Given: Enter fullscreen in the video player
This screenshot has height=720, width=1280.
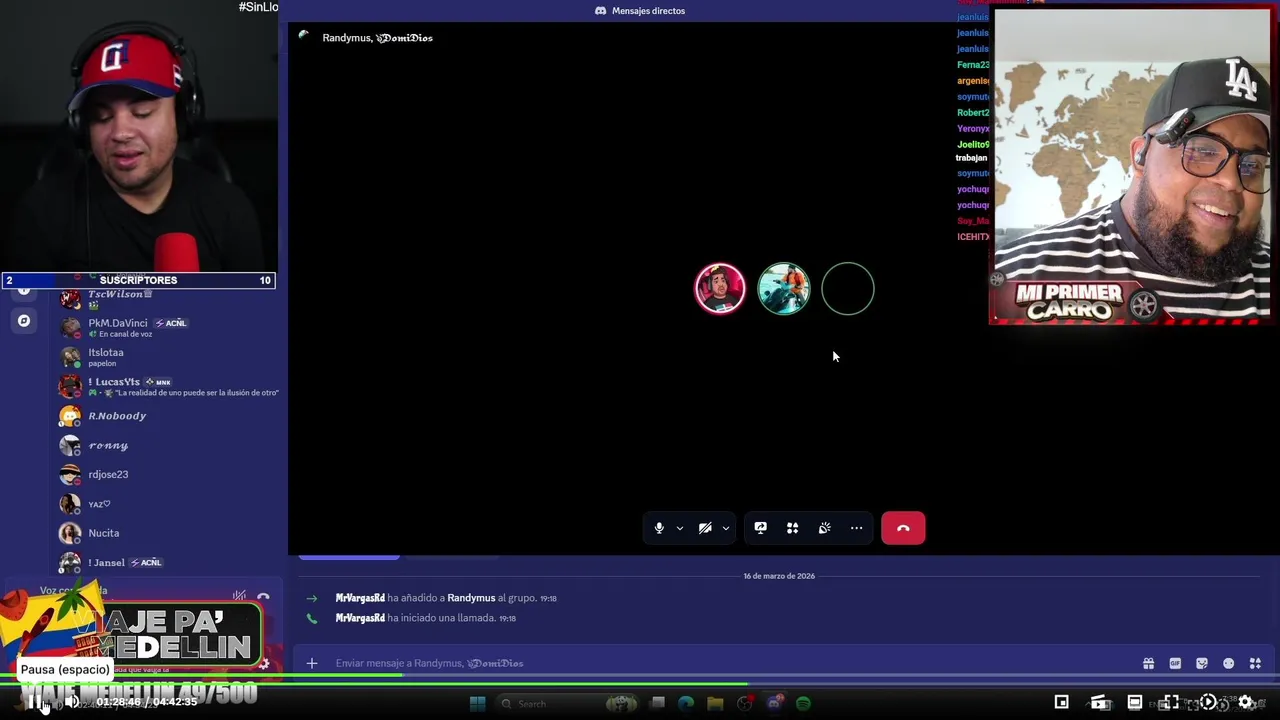Looking at the screenshot, I should (x=1171, y=703).
